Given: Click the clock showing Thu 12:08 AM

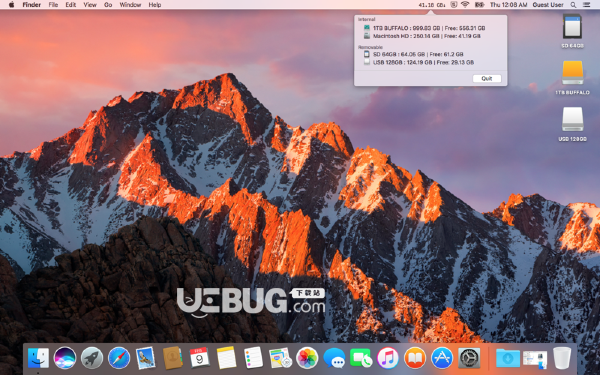Looking at the screenshot, I should pos(509,5).
